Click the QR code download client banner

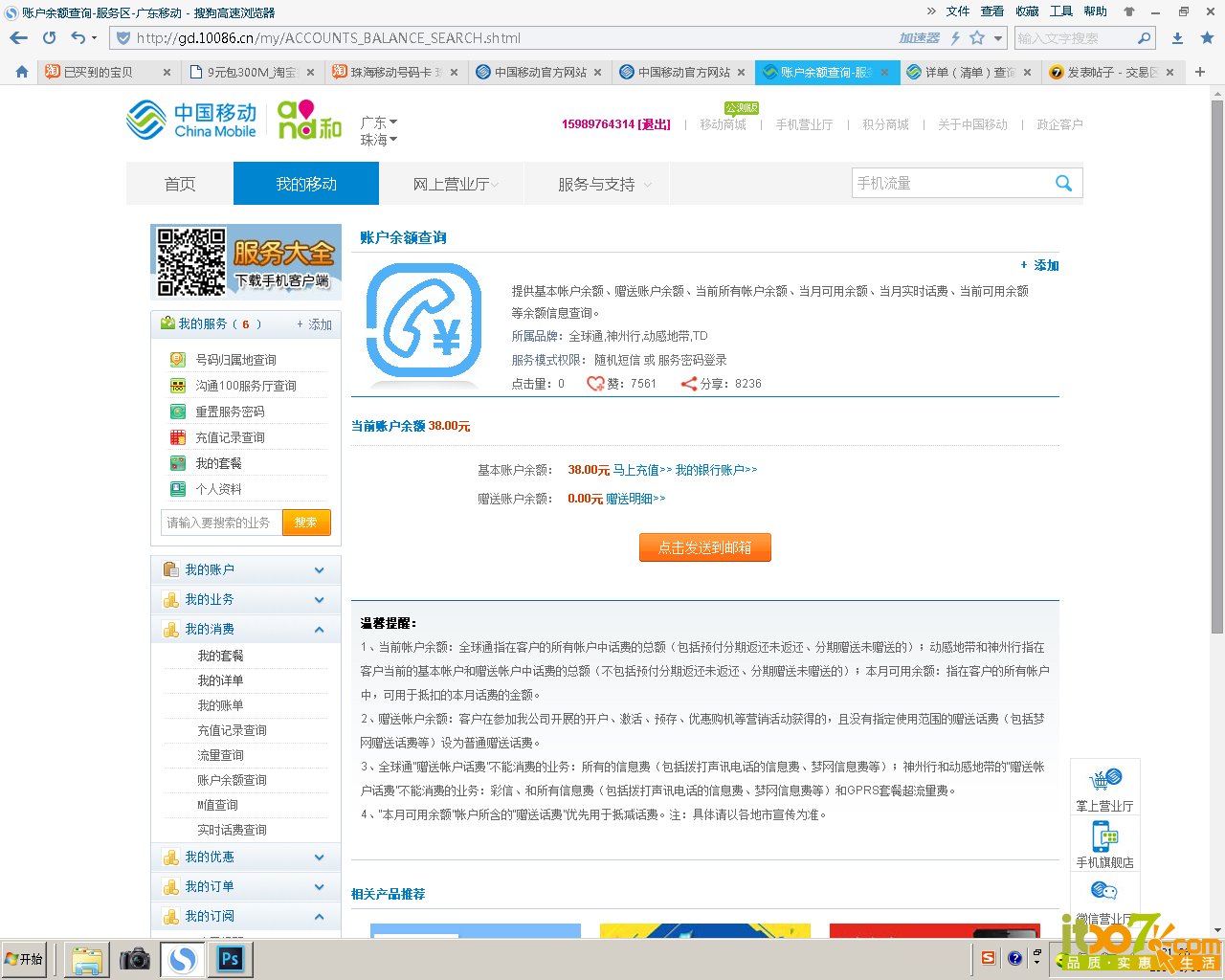click(246, 262)
